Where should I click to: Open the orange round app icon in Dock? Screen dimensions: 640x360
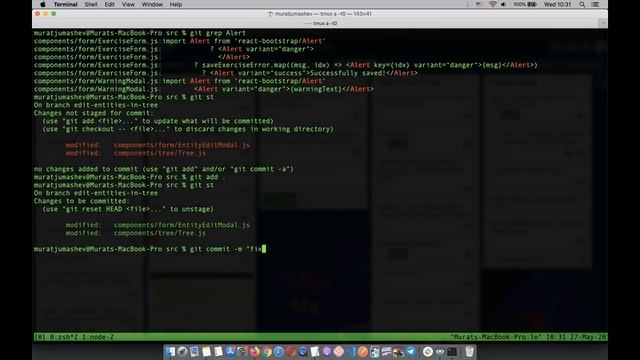point(363,351)
